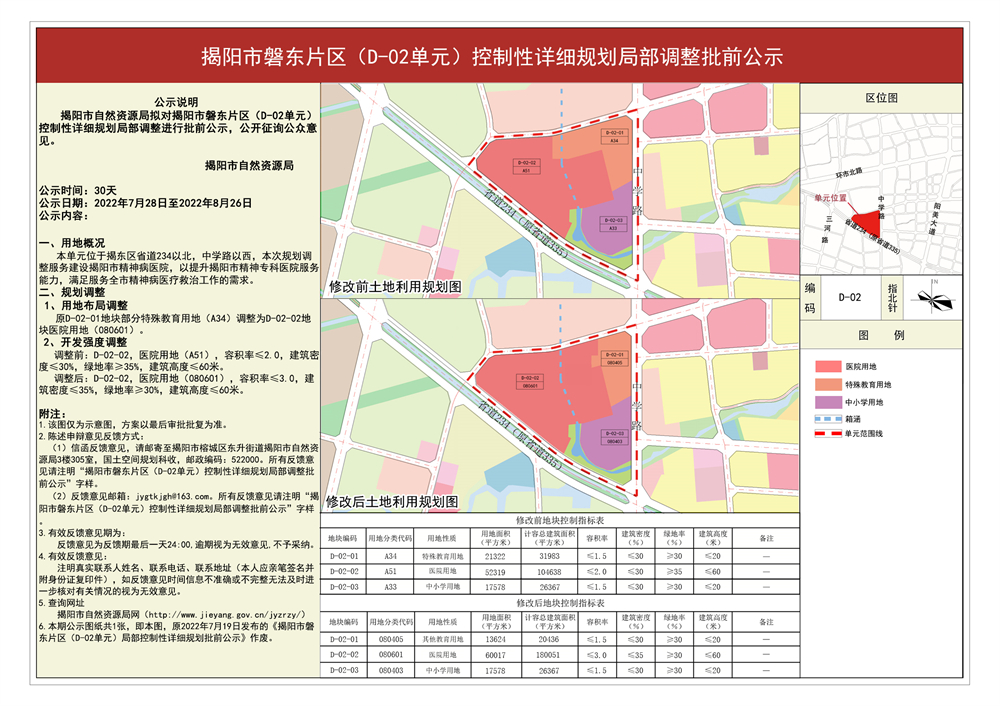The image size is (1000, 706).
Task: Click the D-02-01 080405 parcel label on the after map
Action: pos(614,358)
